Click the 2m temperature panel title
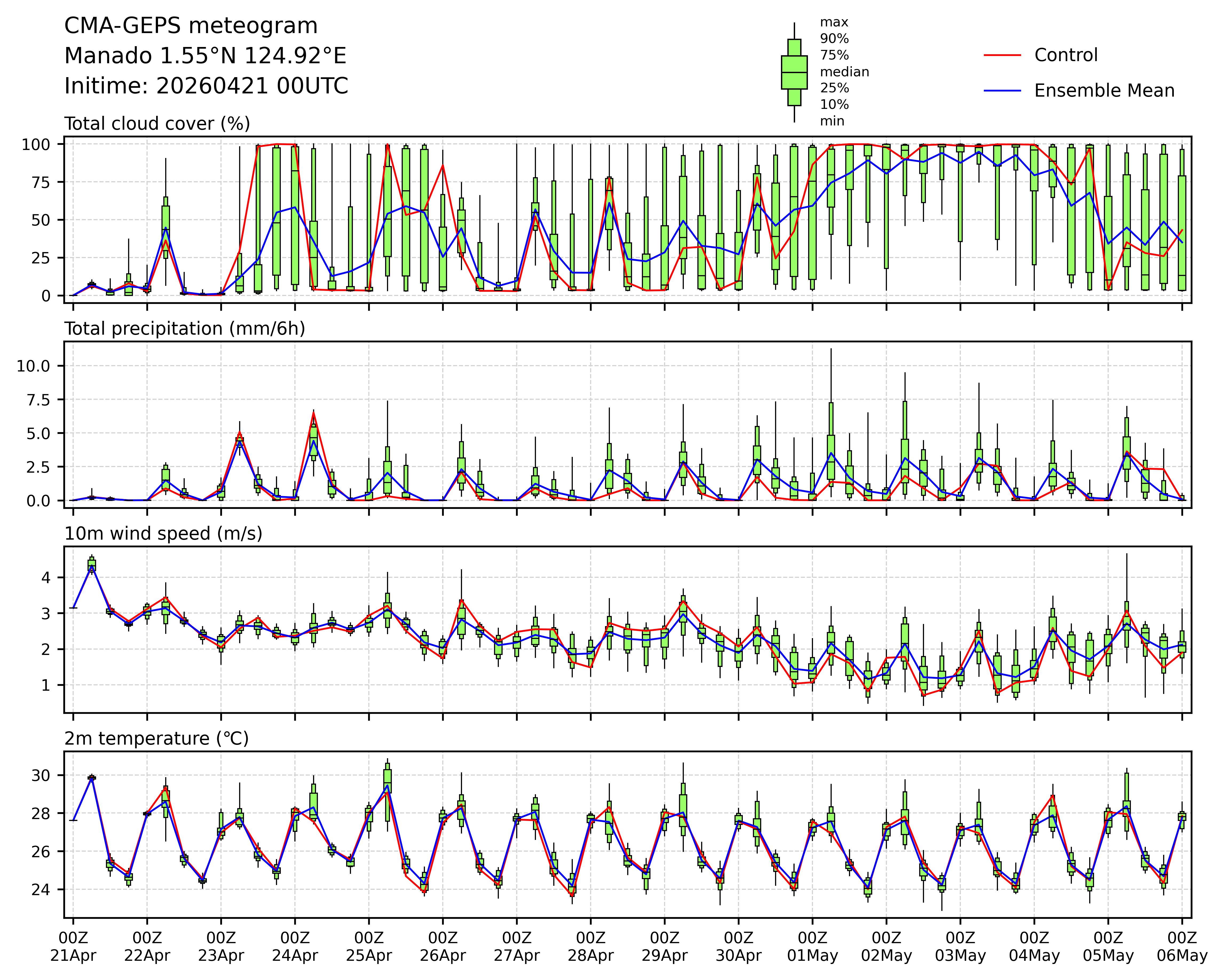1224x980 pixels. pos(156,739)
